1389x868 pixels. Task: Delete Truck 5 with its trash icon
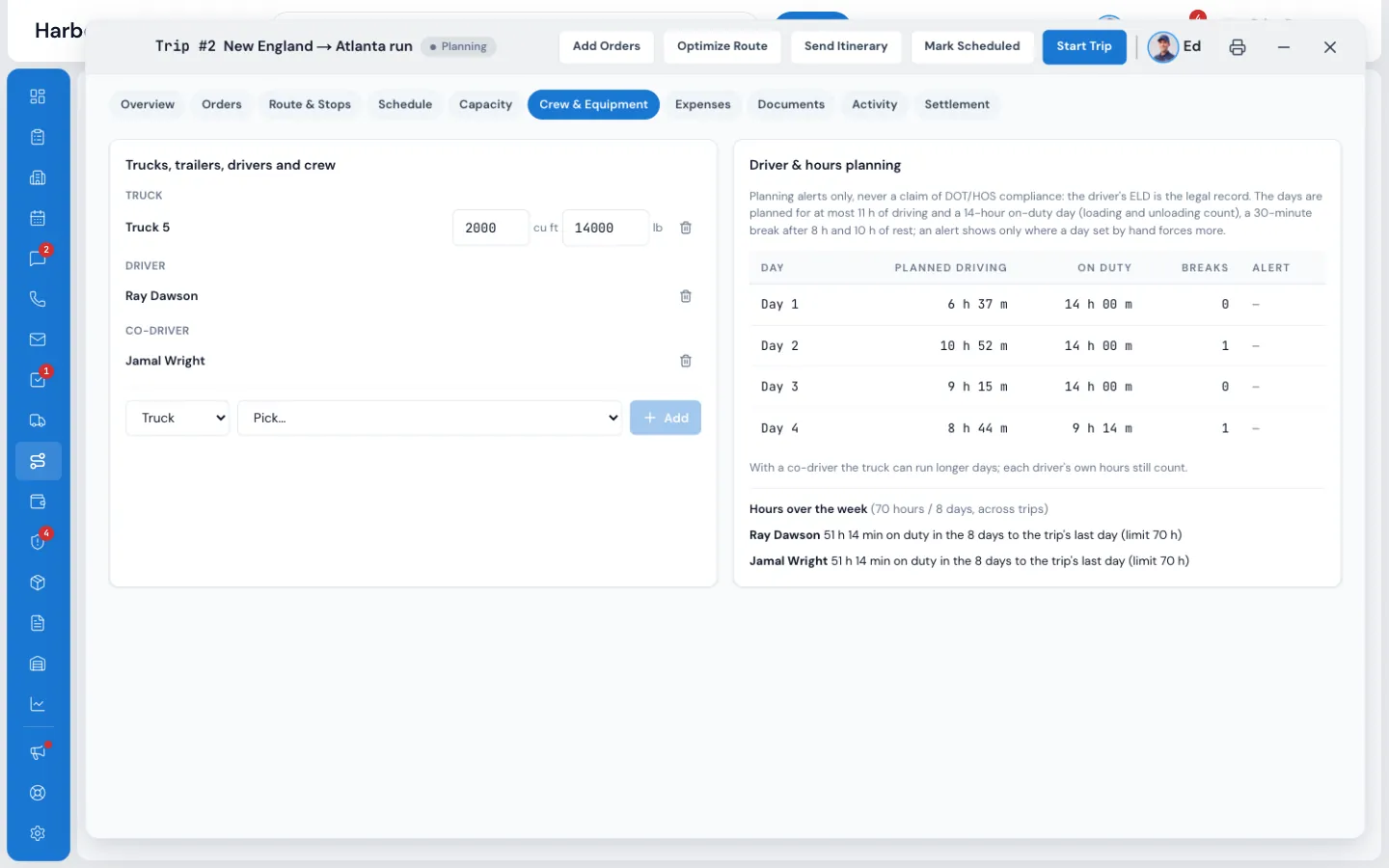click(x=686, y=228)
